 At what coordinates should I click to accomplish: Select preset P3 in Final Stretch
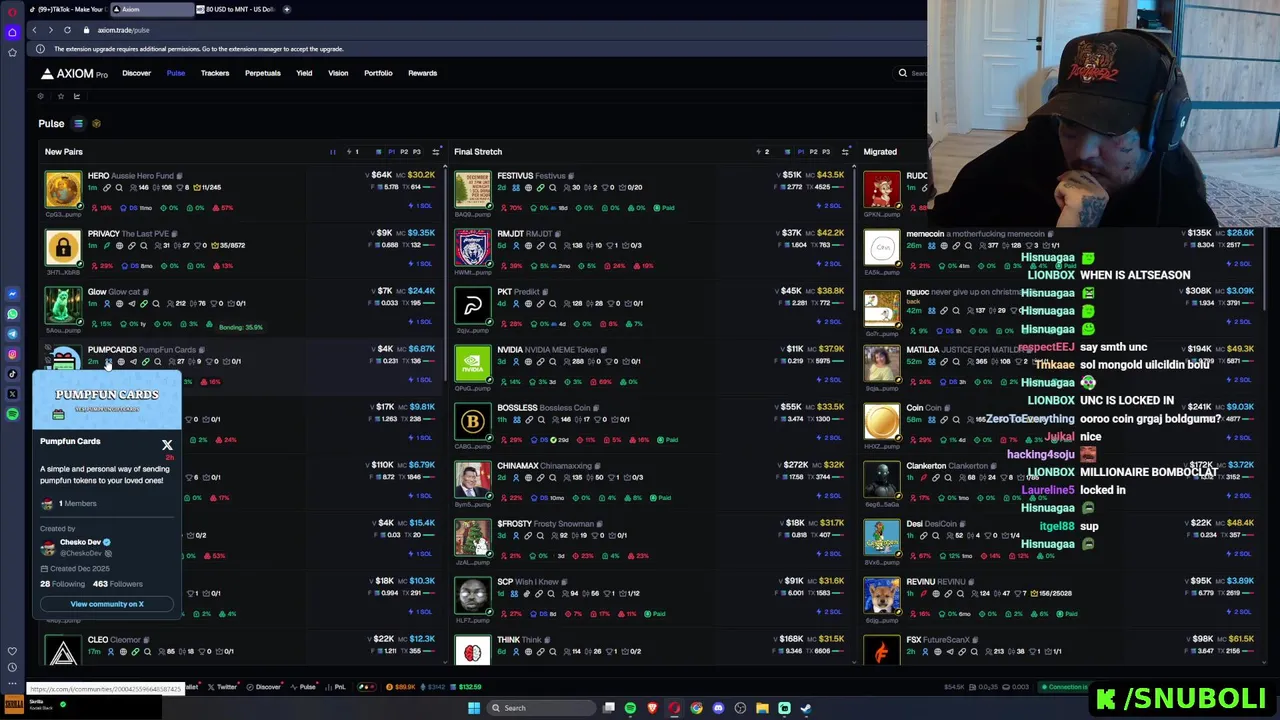click(x=826, y=152)
